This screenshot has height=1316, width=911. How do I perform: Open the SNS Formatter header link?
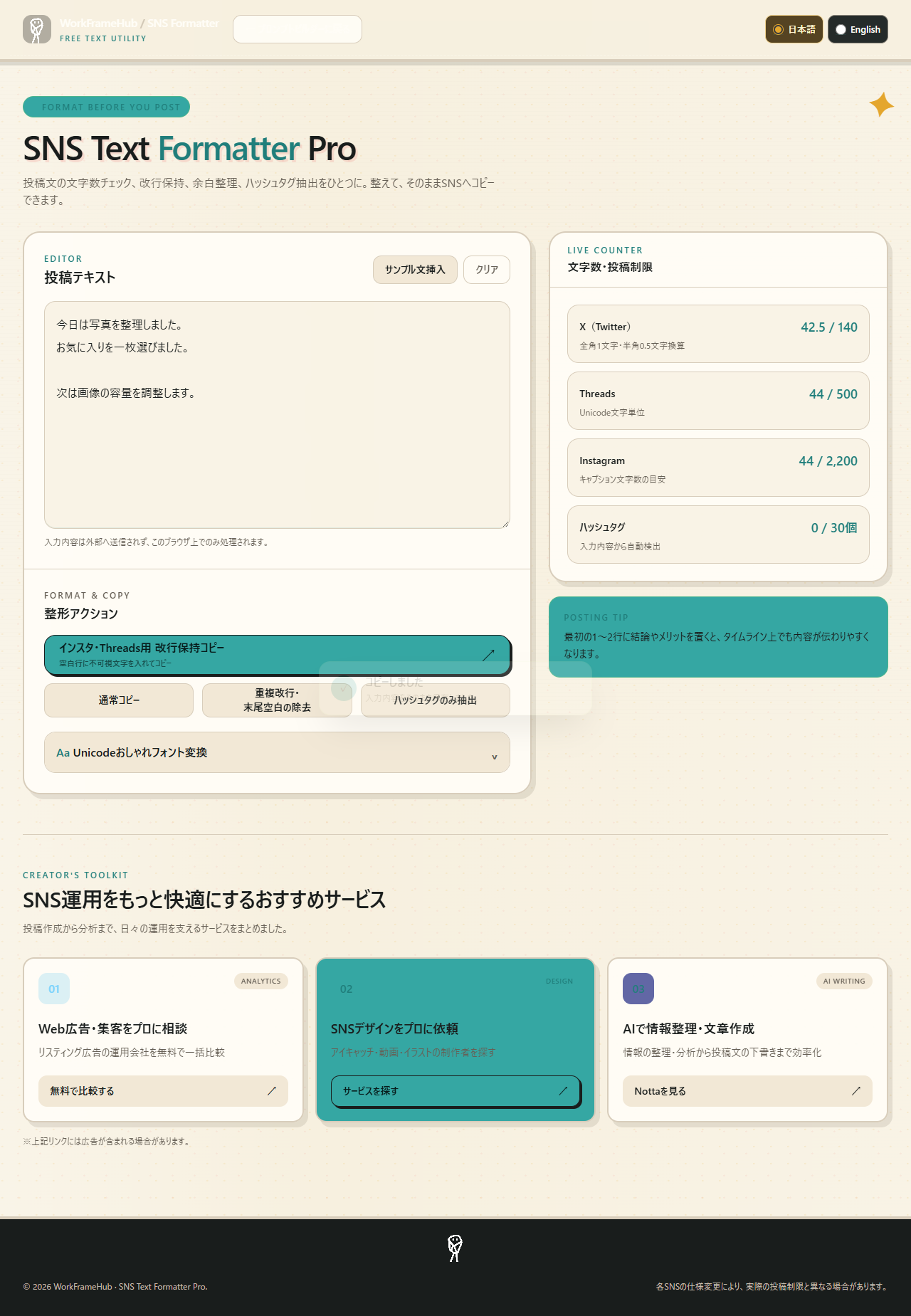(x=183, y=23)
